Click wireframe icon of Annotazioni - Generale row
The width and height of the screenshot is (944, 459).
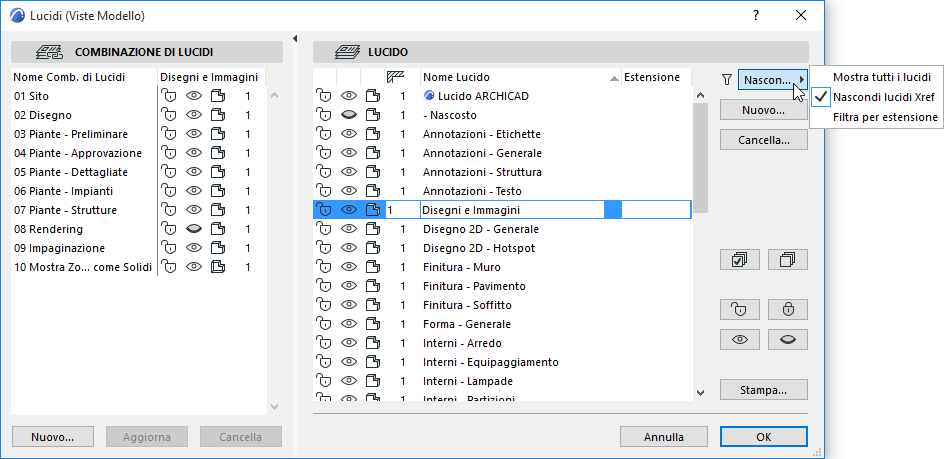pos(373,153)
